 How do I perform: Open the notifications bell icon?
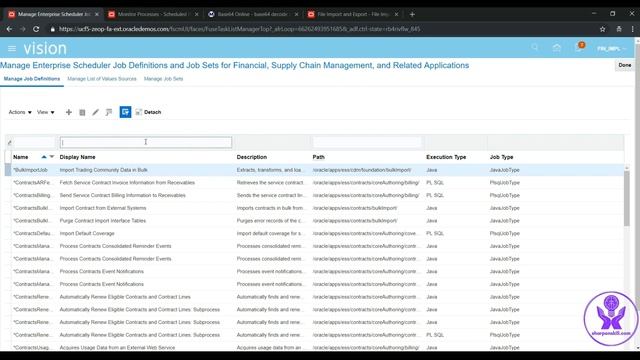[x=579, y=47]
